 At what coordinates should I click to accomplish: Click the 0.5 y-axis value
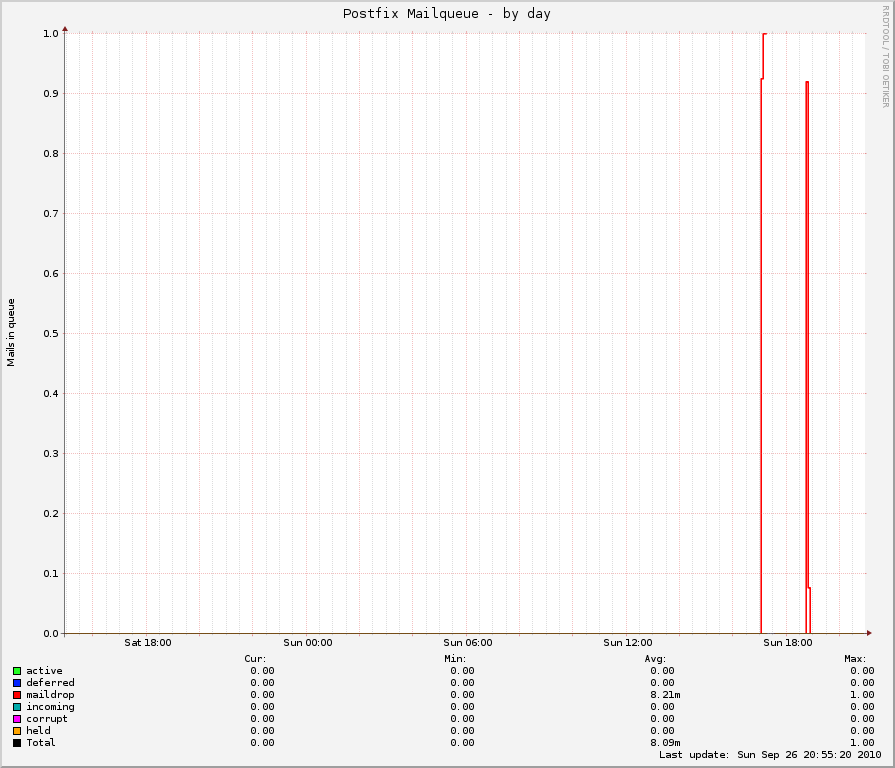click(51, 334)
